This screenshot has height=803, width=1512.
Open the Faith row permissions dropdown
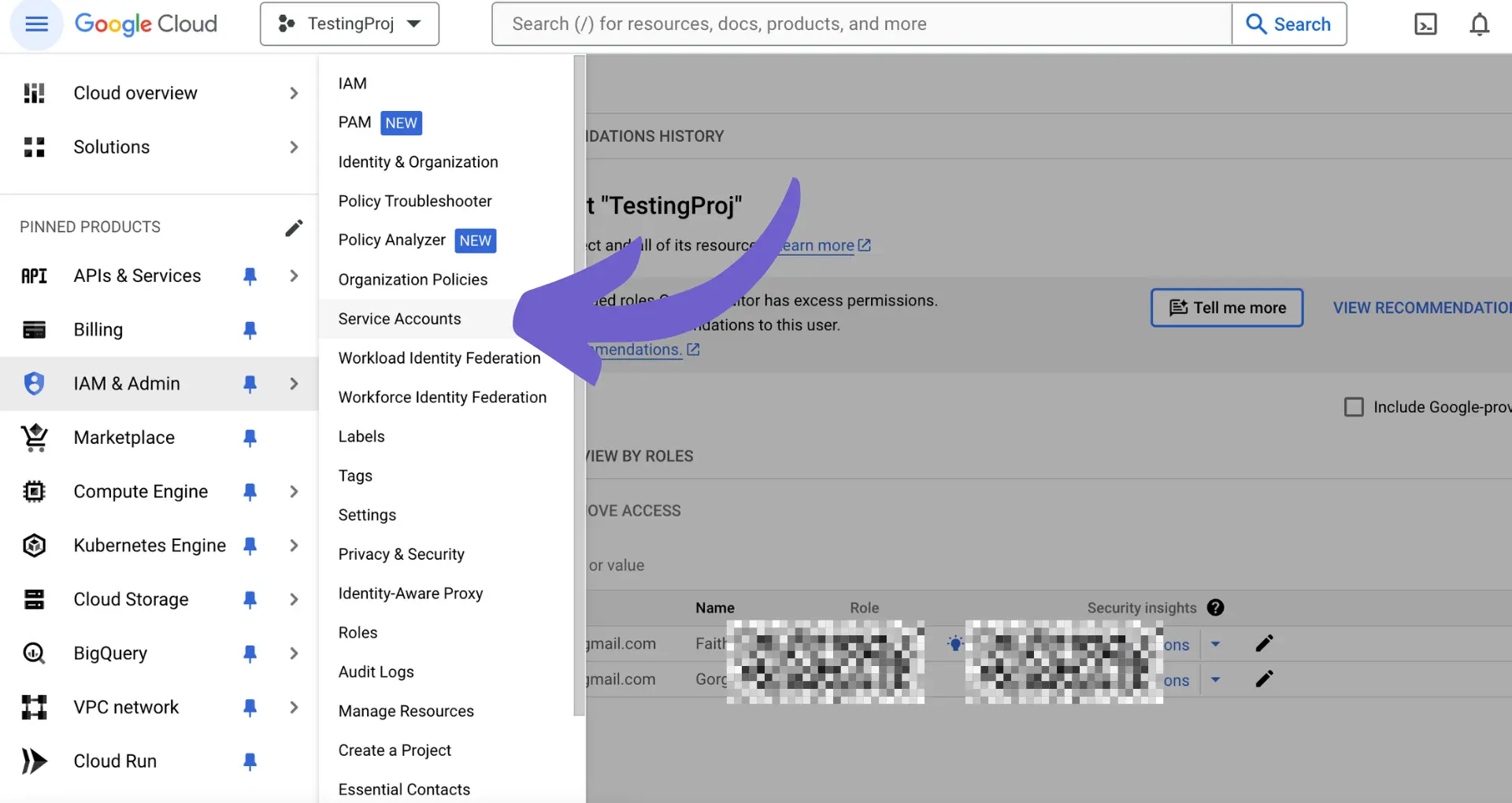pyautogui.click(x=1215, y=644)
